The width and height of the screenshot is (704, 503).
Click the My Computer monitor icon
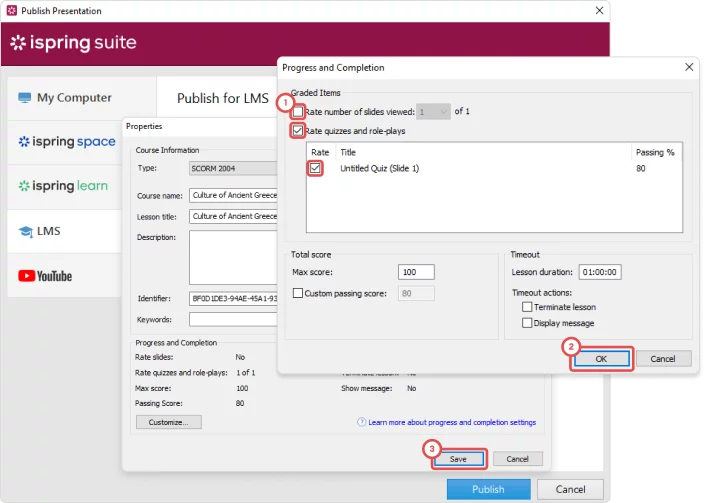click(x=25, y=97)
